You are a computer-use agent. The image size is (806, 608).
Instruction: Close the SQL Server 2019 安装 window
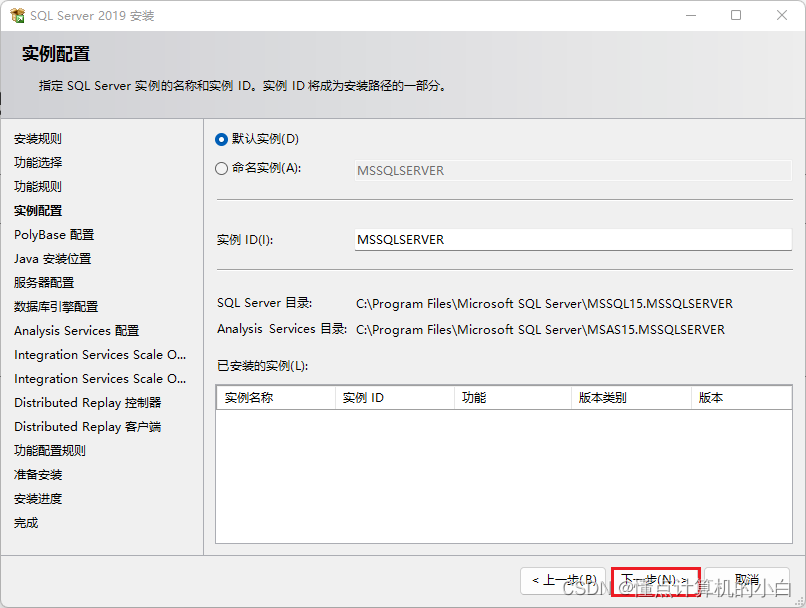click(x=782, y=15)
